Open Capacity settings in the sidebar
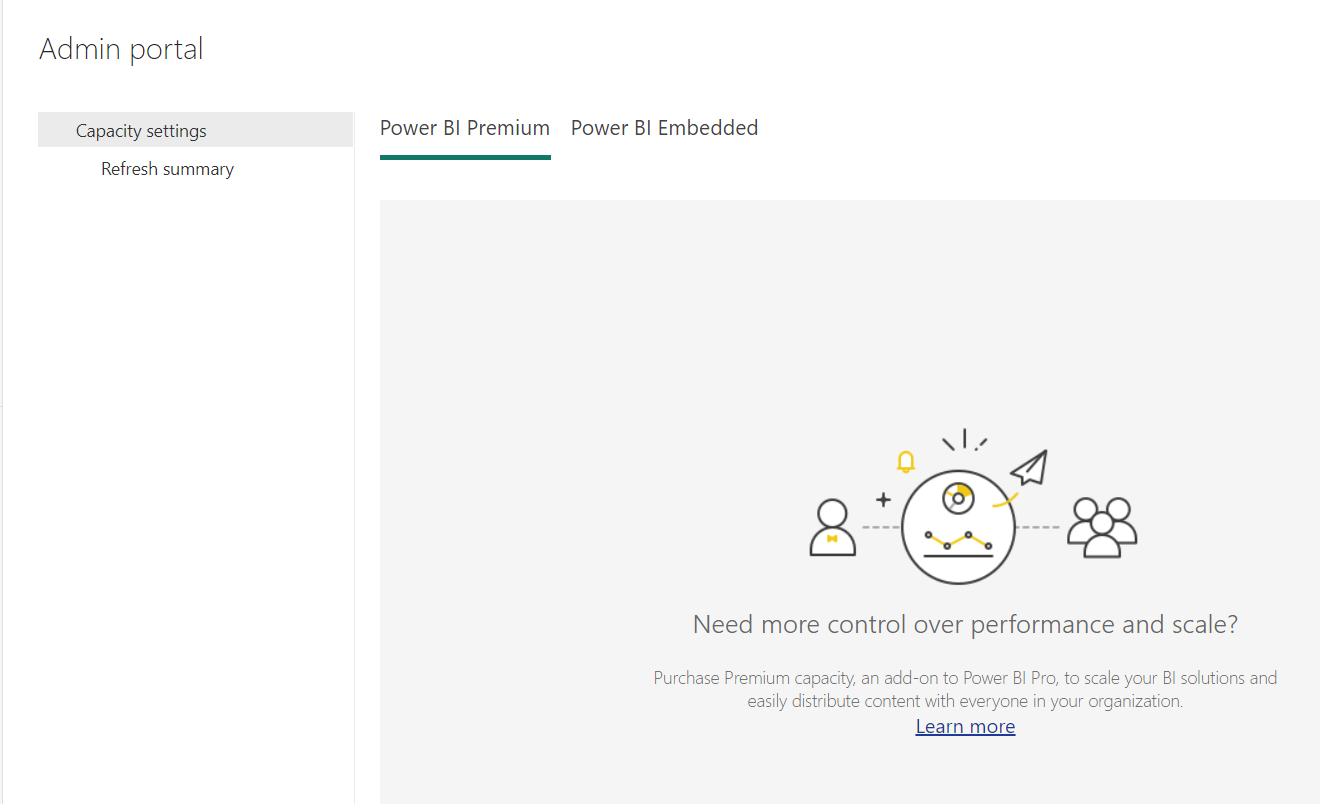This screenshot has height=804, width=1320. (x=195, y=130)
